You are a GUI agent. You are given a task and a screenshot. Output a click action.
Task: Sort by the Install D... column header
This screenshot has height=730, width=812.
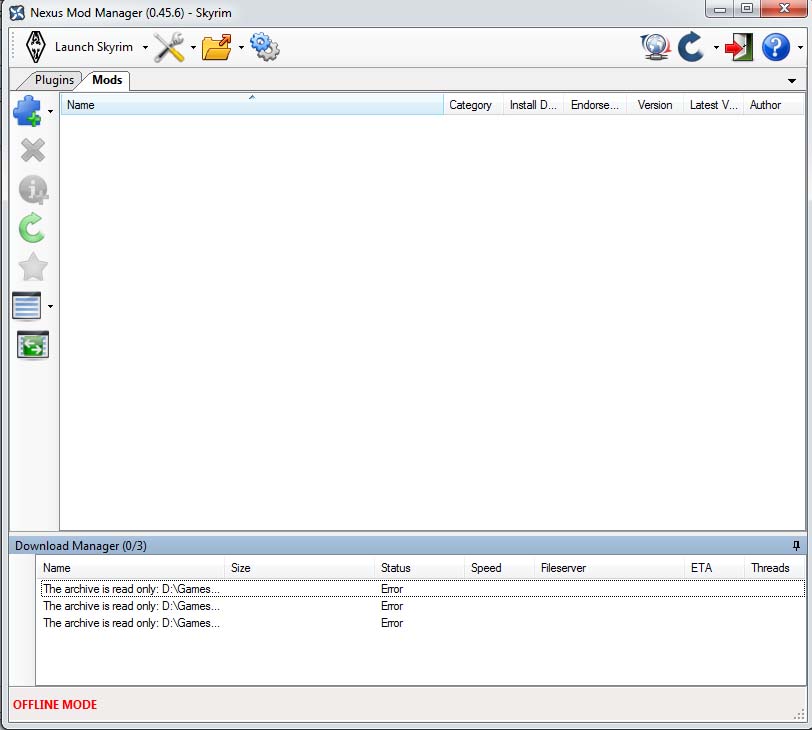[x=533, y=105]
